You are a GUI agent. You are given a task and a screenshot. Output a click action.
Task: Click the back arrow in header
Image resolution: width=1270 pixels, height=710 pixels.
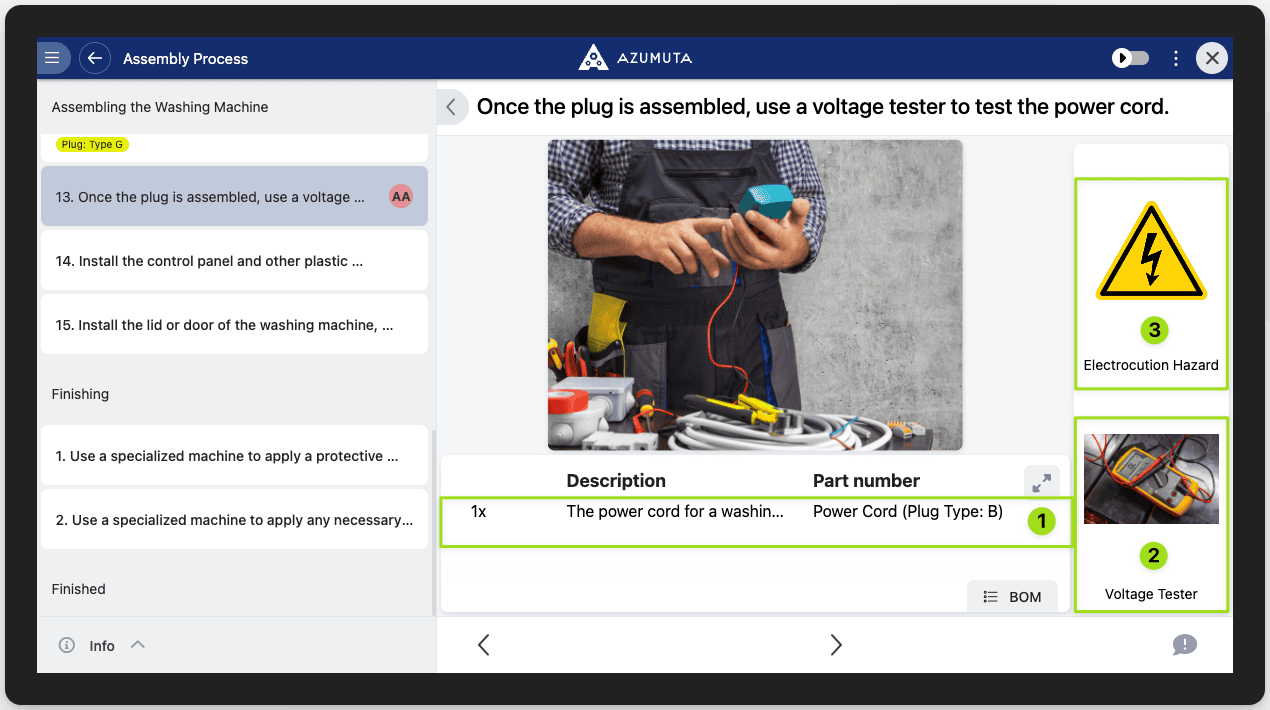pos(95,58)
